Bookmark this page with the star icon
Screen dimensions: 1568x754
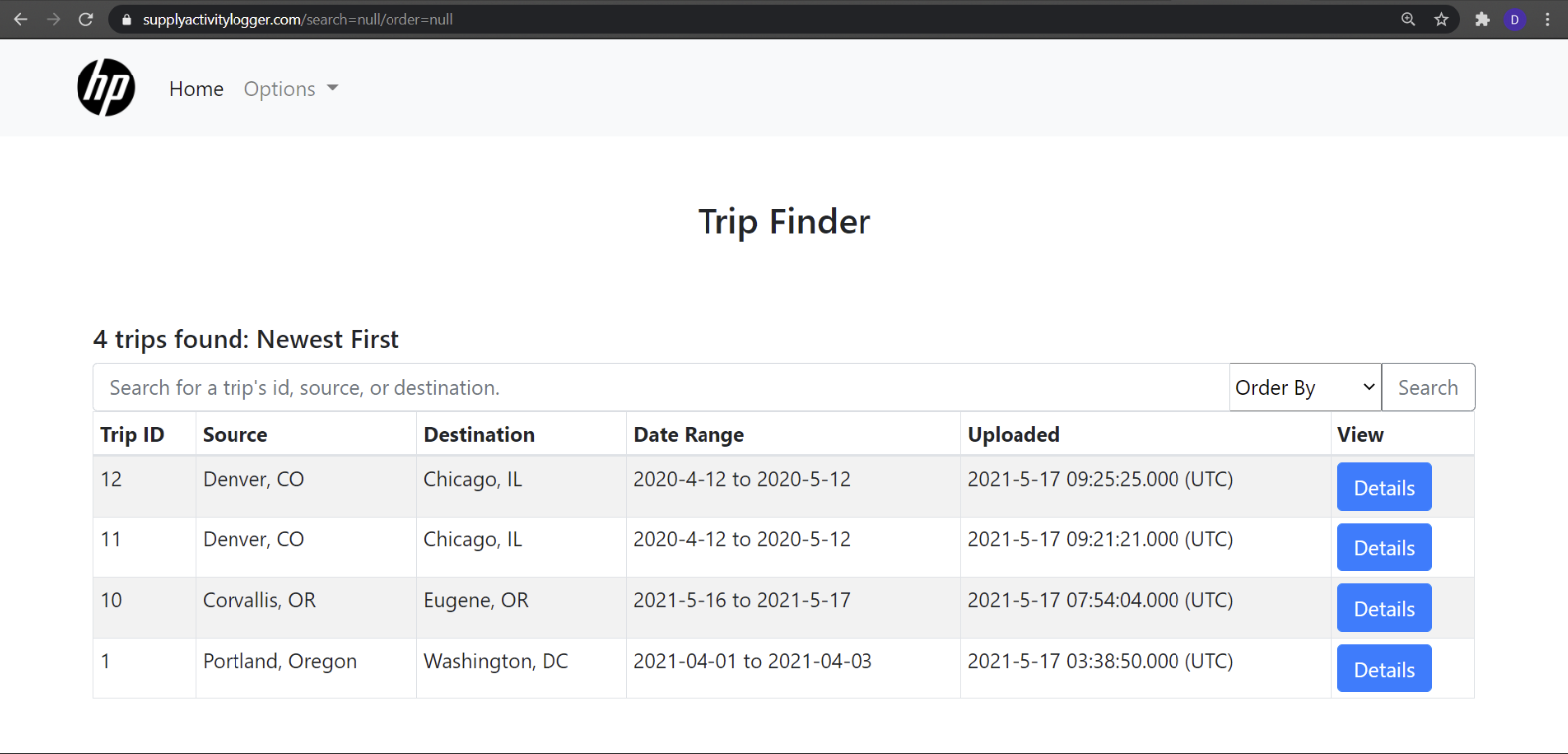1441,19
